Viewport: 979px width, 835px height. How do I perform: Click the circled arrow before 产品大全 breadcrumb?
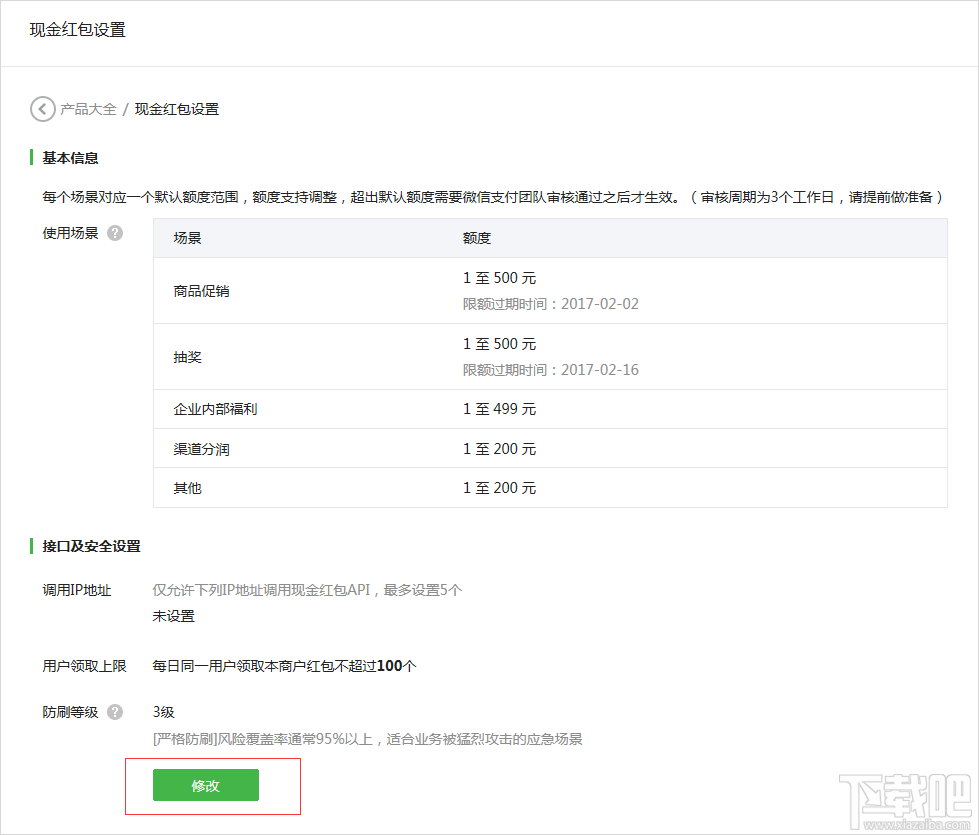click(42, 109)
